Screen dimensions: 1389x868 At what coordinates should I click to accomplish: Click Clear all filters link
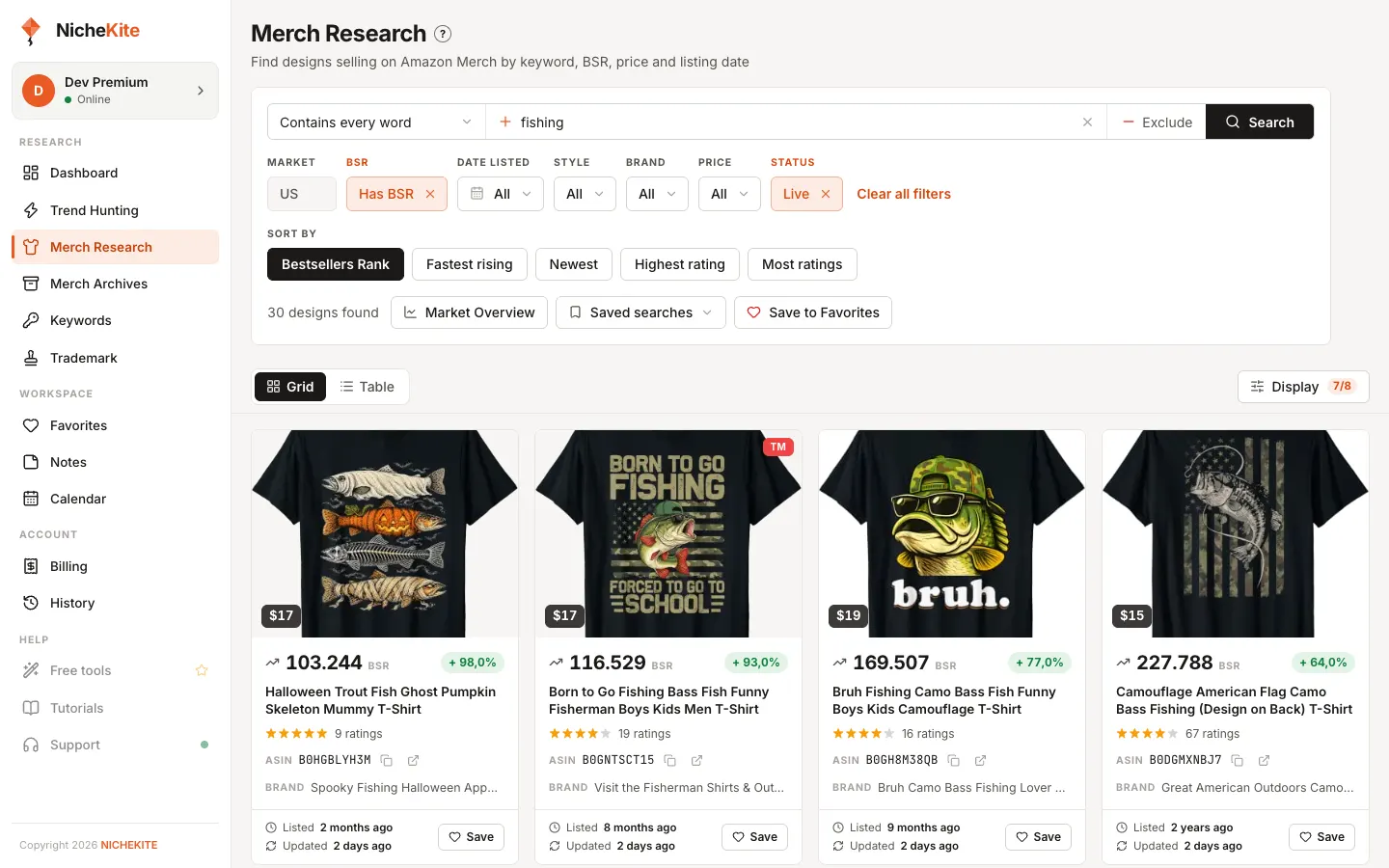[904, 194]
